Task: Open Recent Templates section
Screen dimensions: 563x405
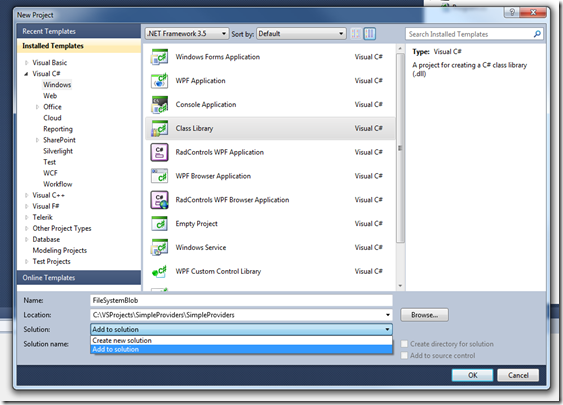Action: coord(79,31)
